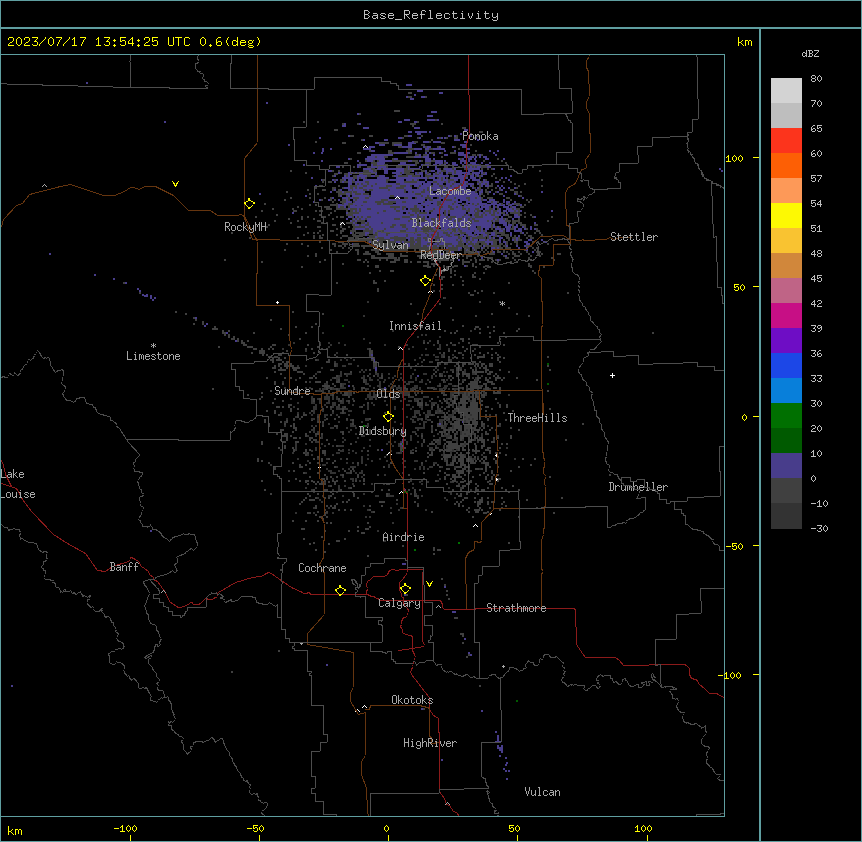Click the Strathmore label
Viewport: 862px width, 842px height.
[516, 608]
